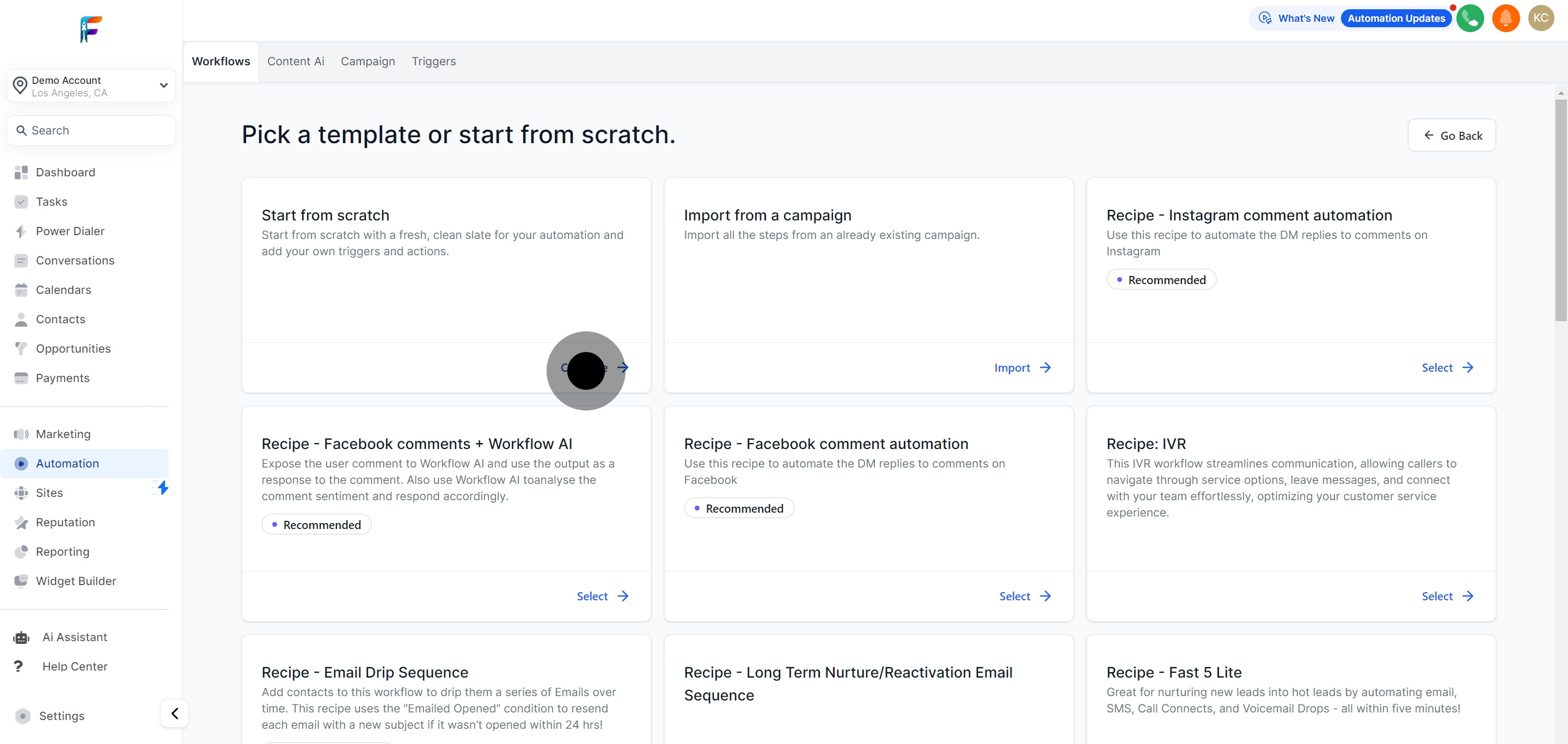
Task: Open the Help Center question mark
Action: pyautogui.click(x=19, y=667)
